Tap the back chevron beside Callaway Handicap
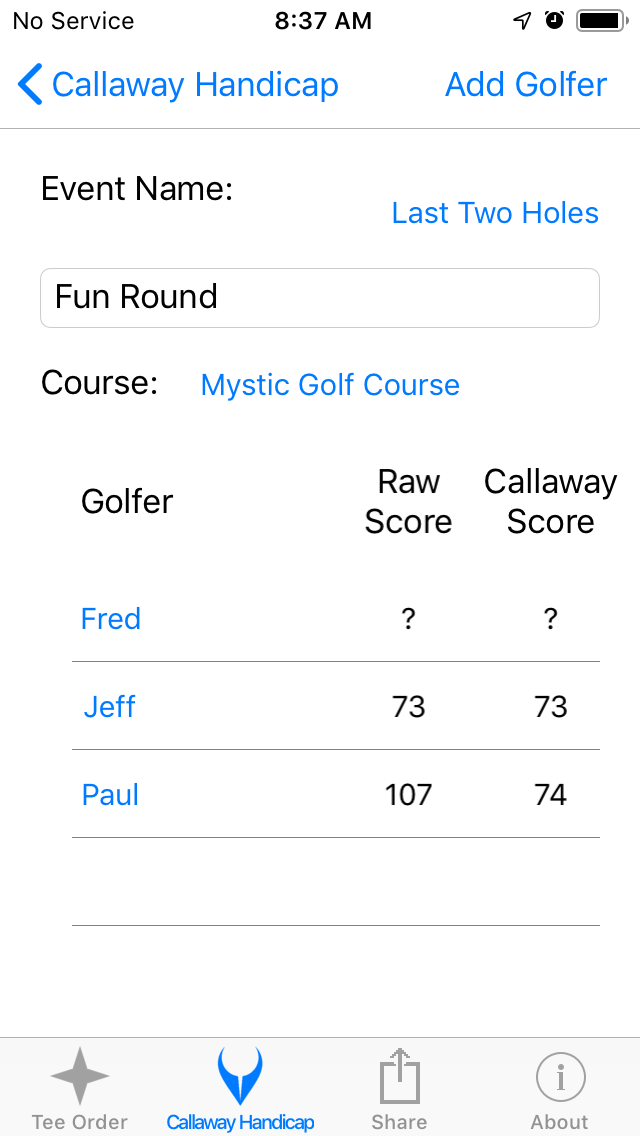Viewport: 640px width, 1136px height. (29, 85)
